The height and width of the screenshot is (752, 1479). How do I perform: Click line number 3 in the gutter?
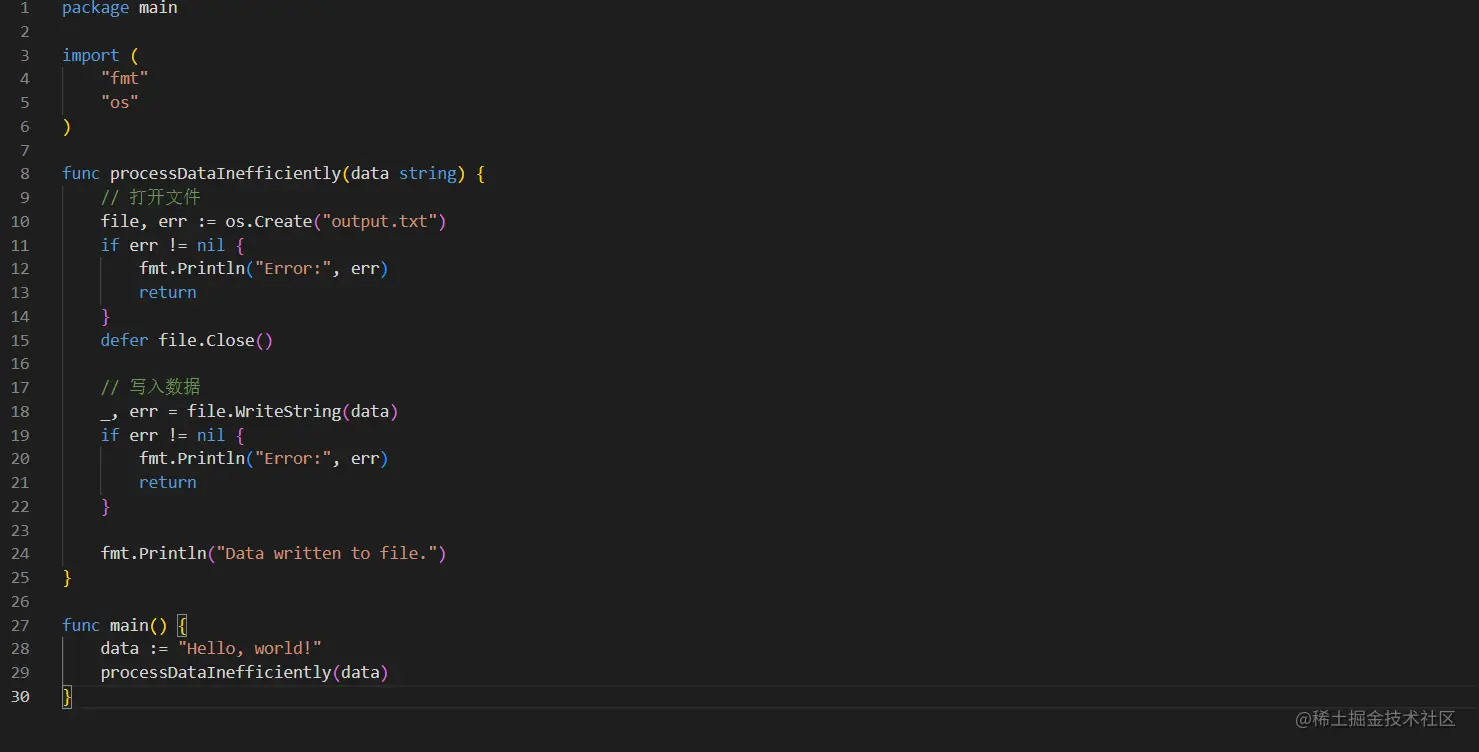(25, 55)
